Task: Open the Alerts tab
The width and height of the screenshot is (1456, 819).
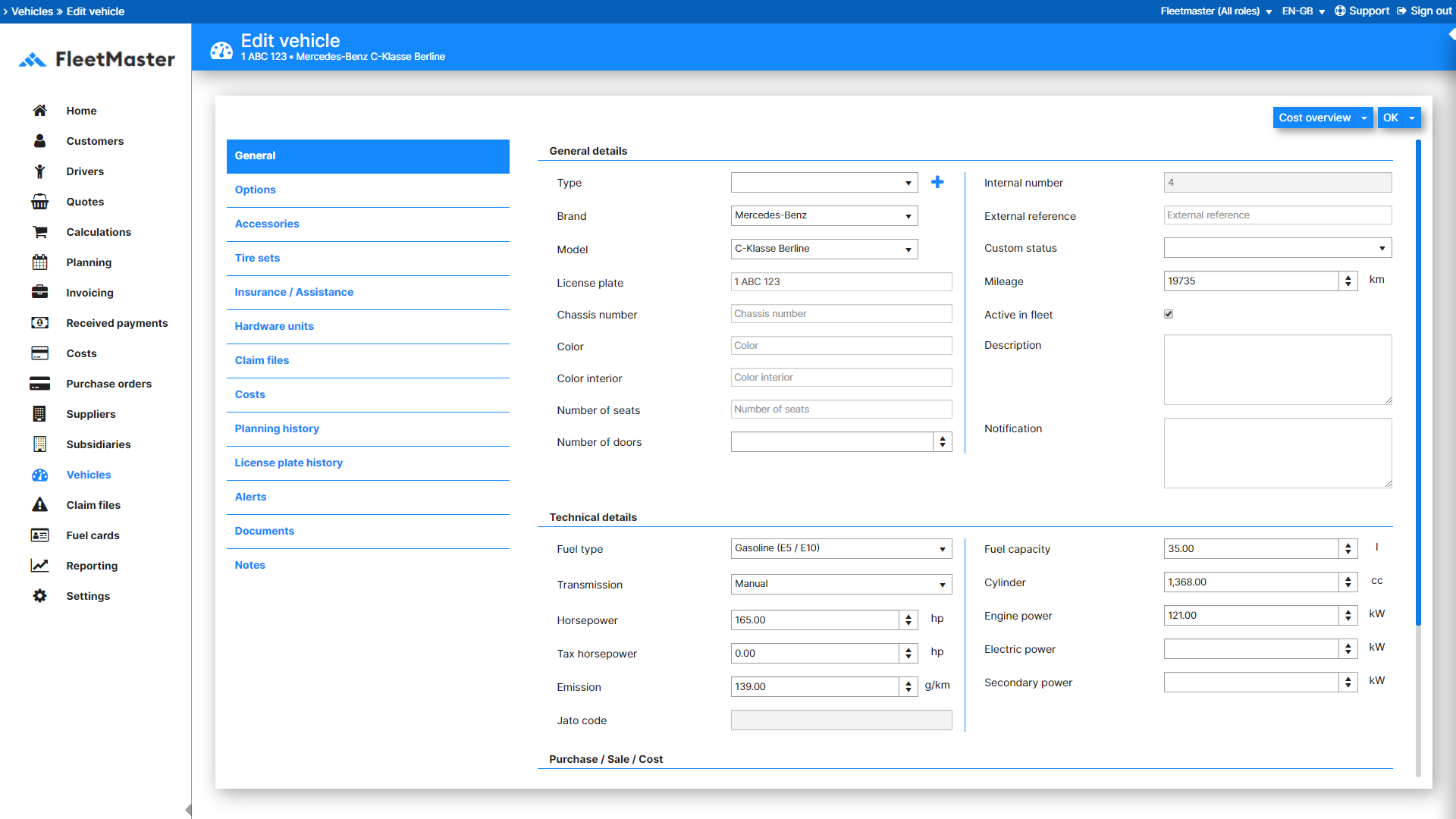Action: (x=368, y=497)
